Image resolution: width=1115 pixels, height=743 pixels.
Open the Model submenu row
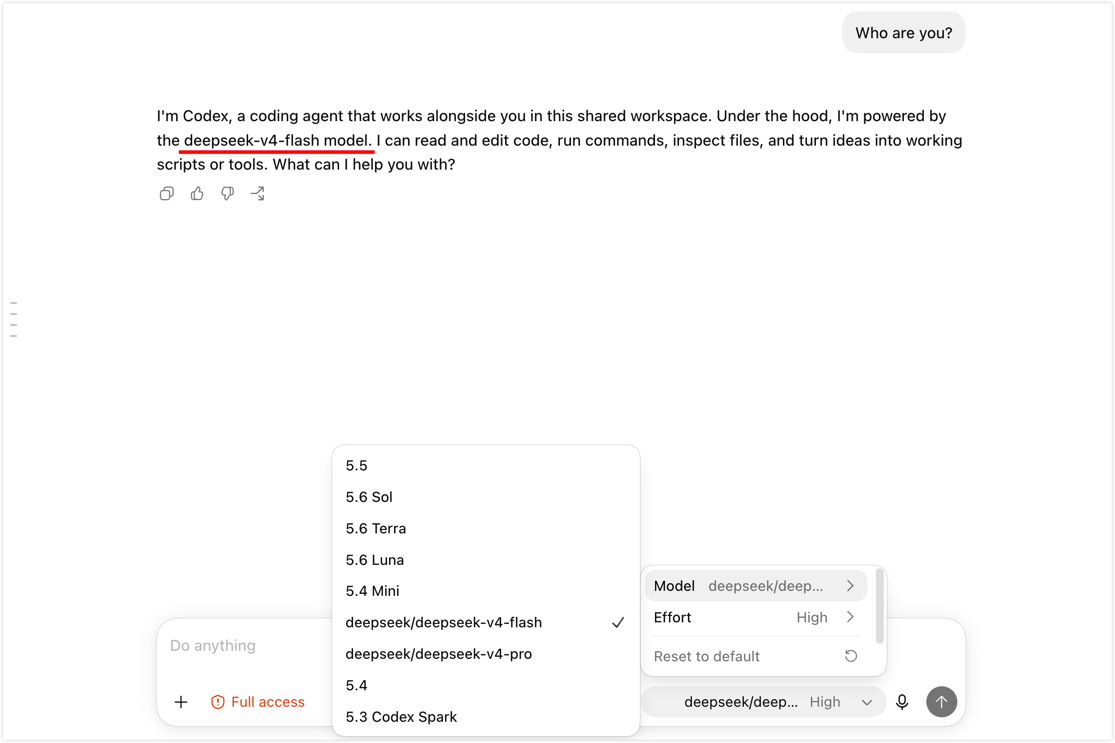[755, 586]
